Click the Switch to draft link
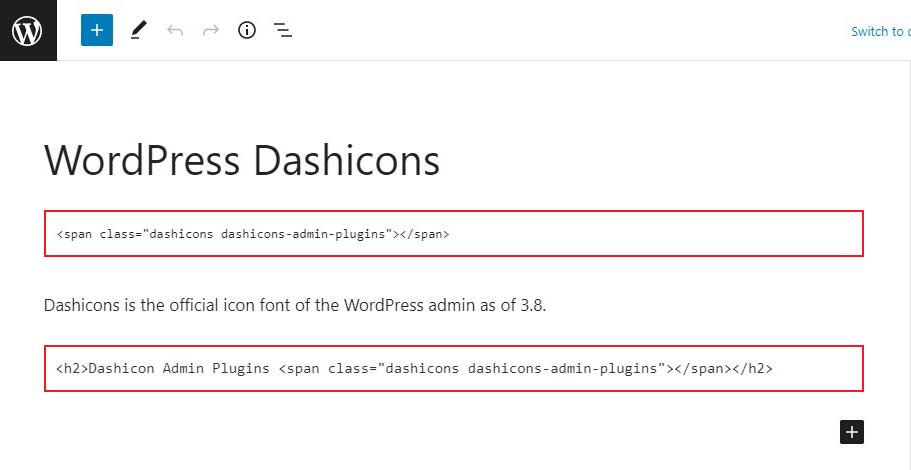This screenshot has height=470, width=911. (x=881, y=31)
